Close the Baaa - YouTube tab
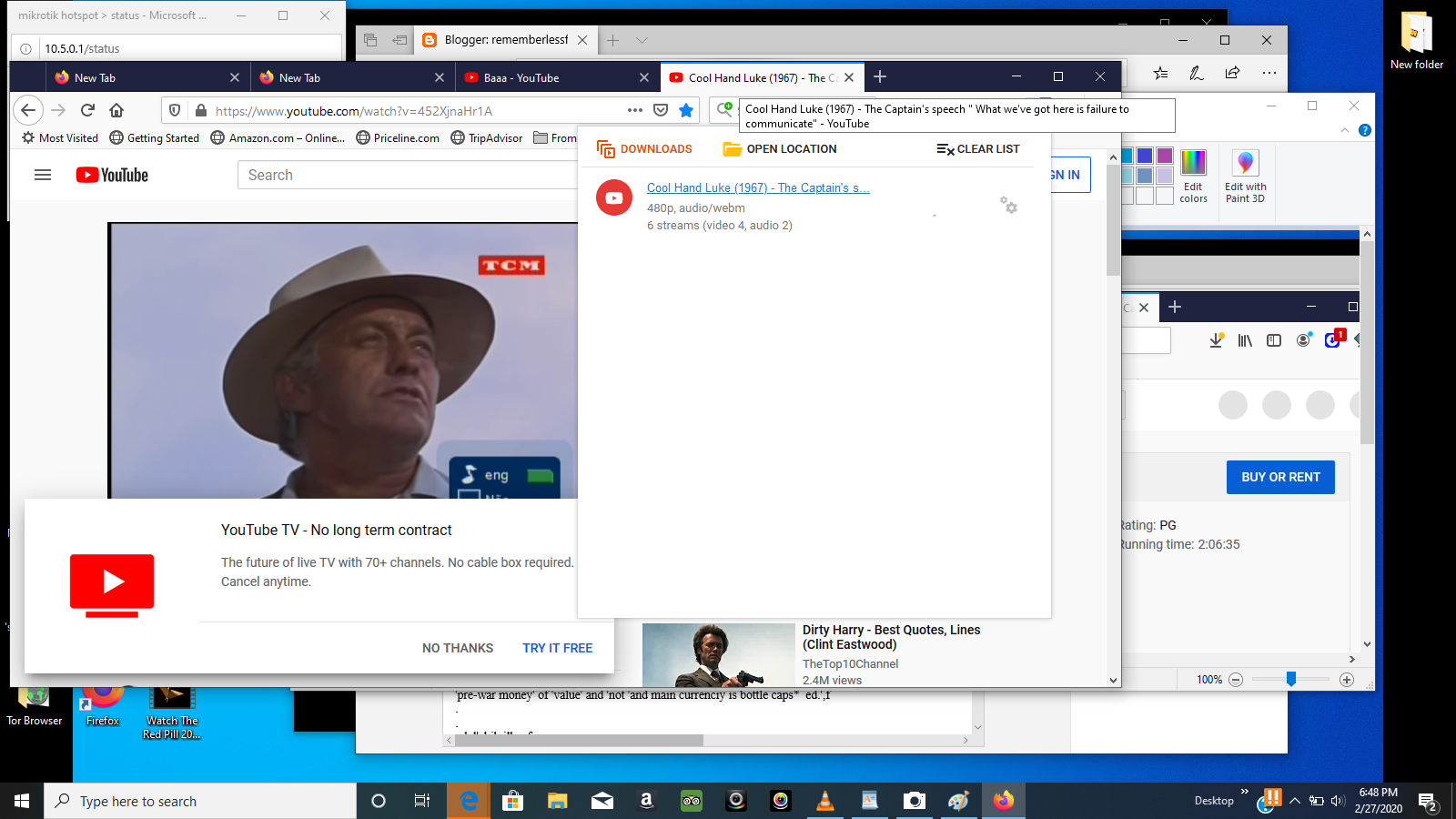This screenshot has height=819, width=1456. (644, 77)
